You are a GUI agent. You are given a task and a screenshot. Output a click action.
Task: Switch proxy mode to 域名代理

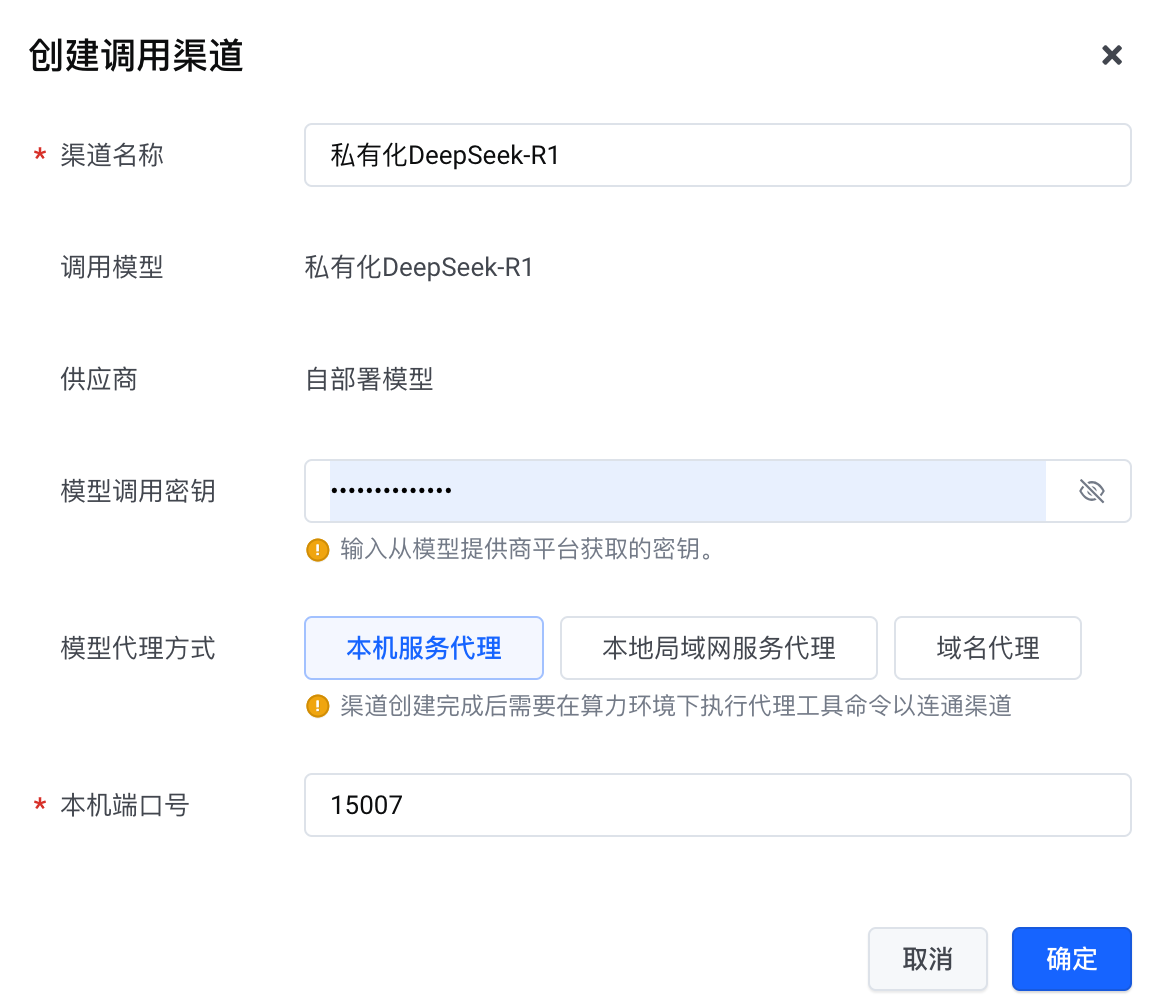[987, 648]
